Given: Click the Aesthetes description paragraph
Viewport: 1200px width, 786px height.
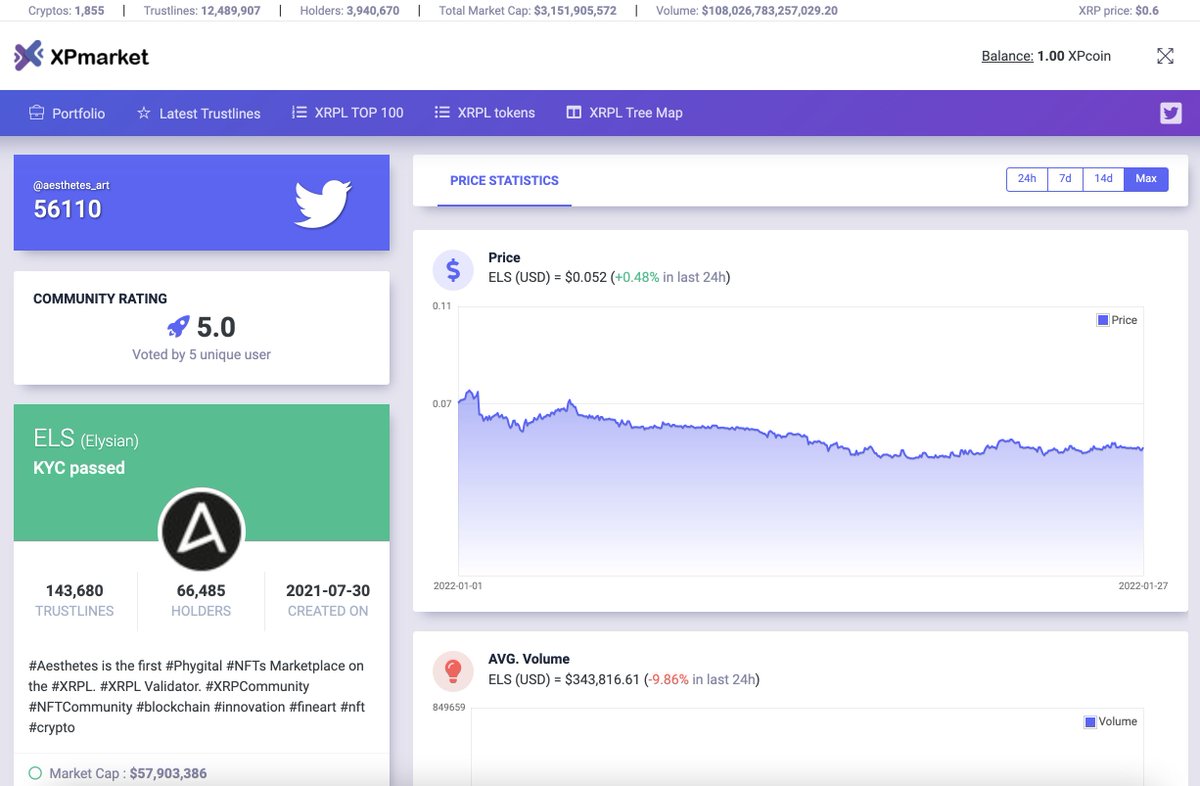Looking at the screenshot, I should 199,696.
